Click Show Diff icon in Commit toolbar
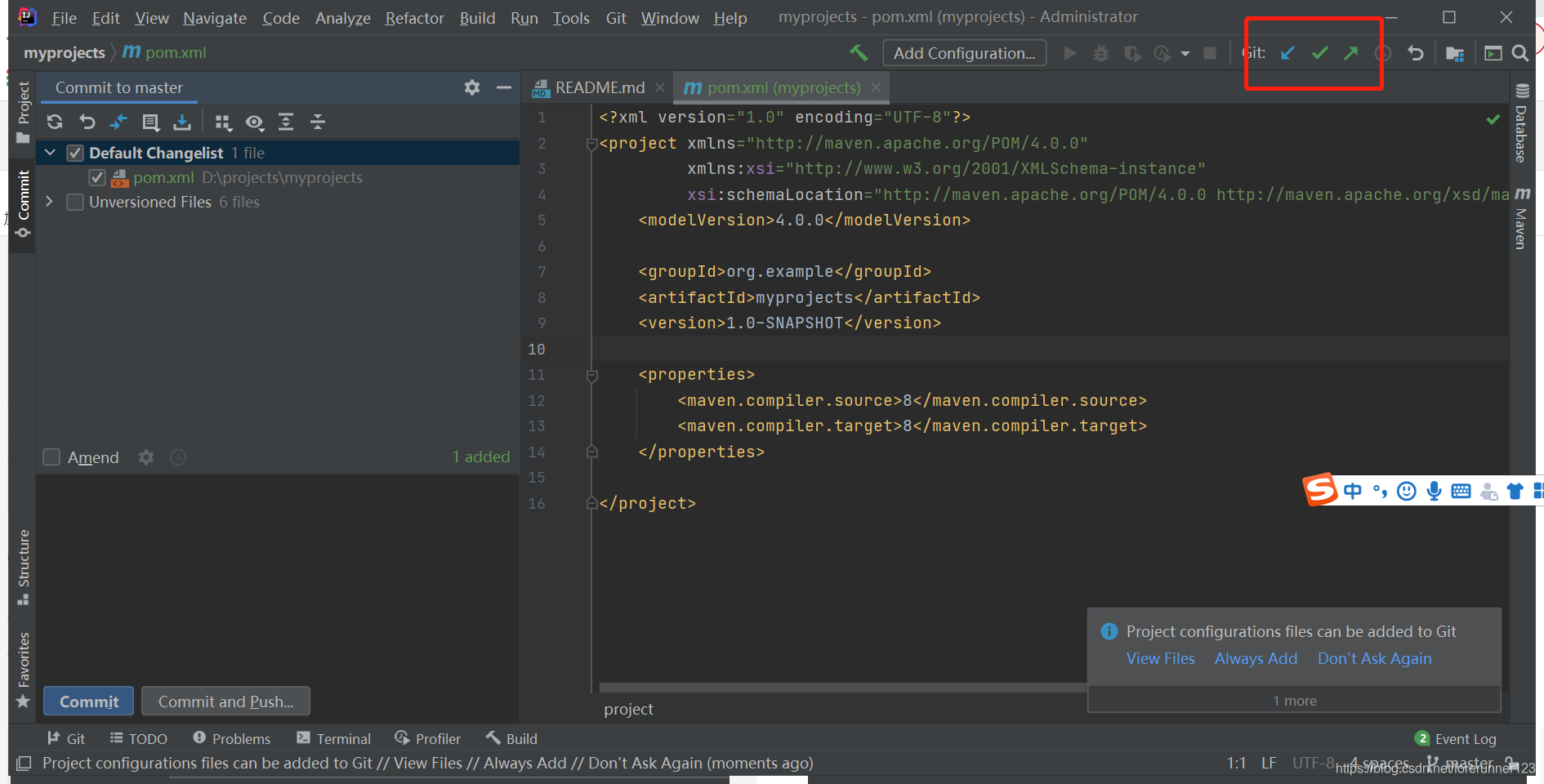This screenshot has width=1544, height=784. coord(118,122)
